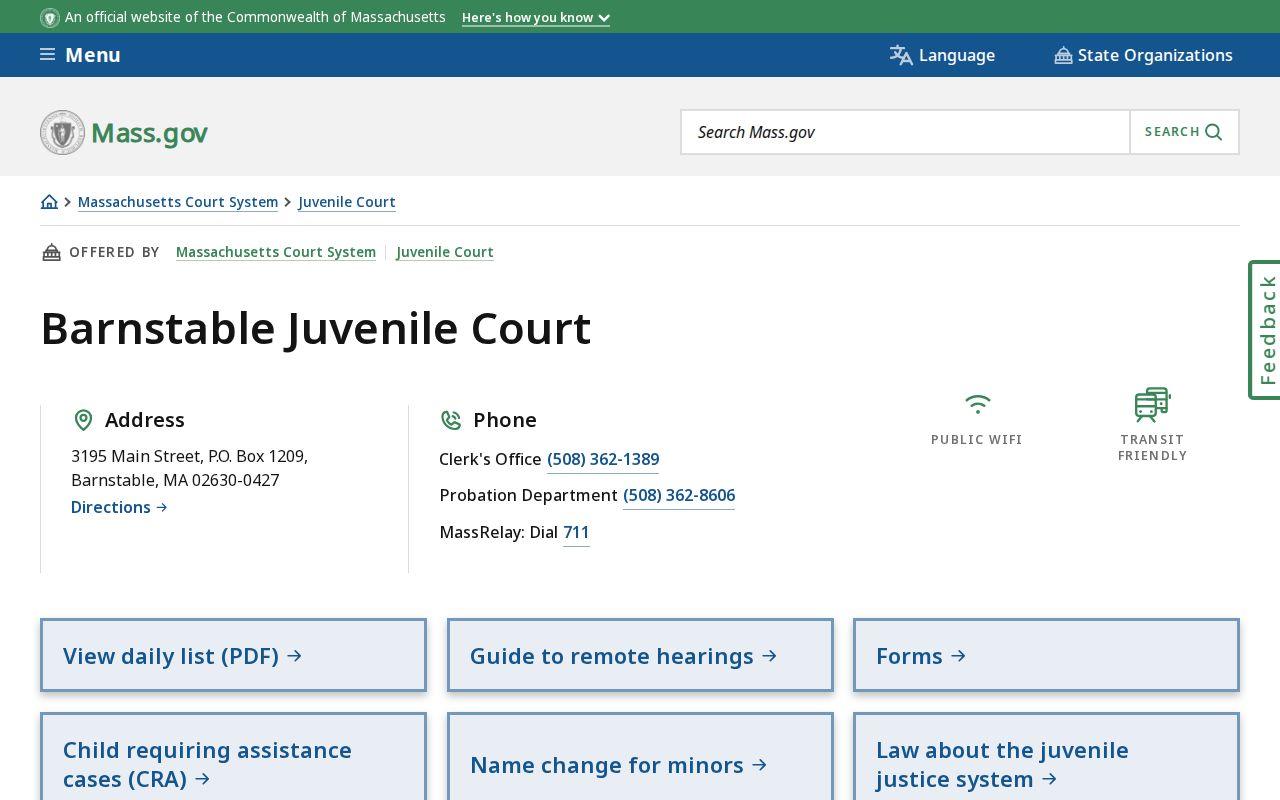Viewport: 1280px width, 800px height.
Task: Open the Language menu label
Action: pyautogui.click(x=957, y=55)
